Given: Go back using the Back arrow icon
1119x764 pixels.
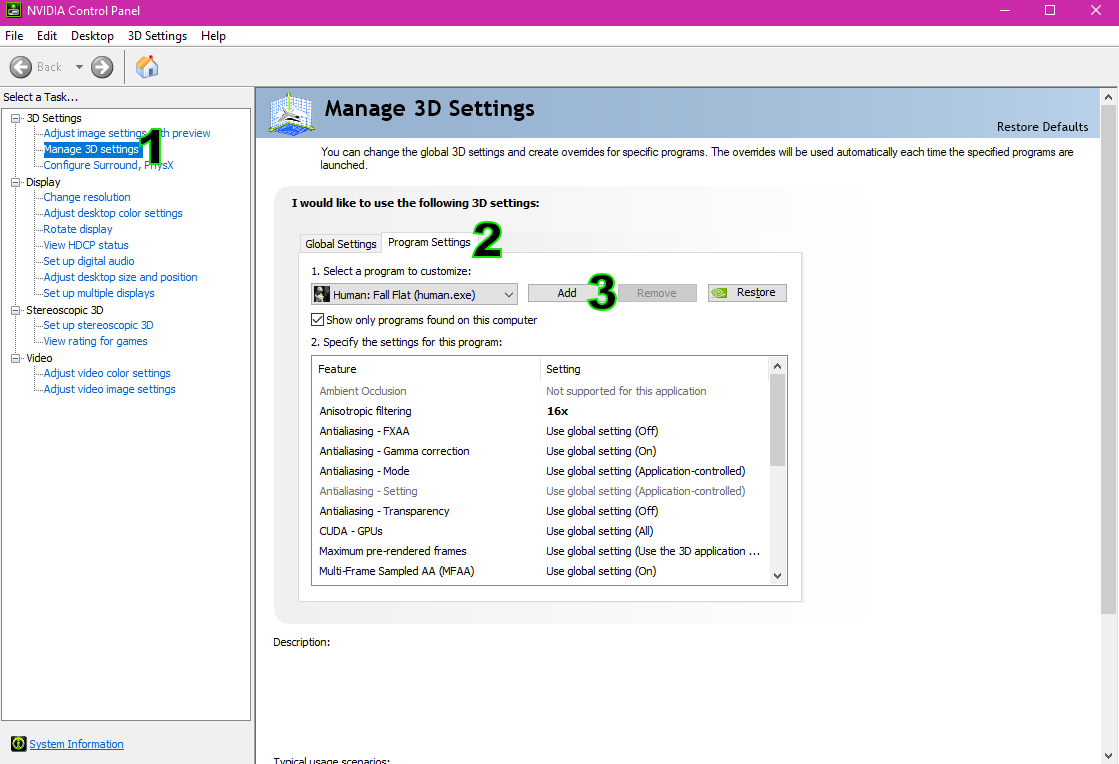Looking at the screenshot, I should click(x=21, y=67).
